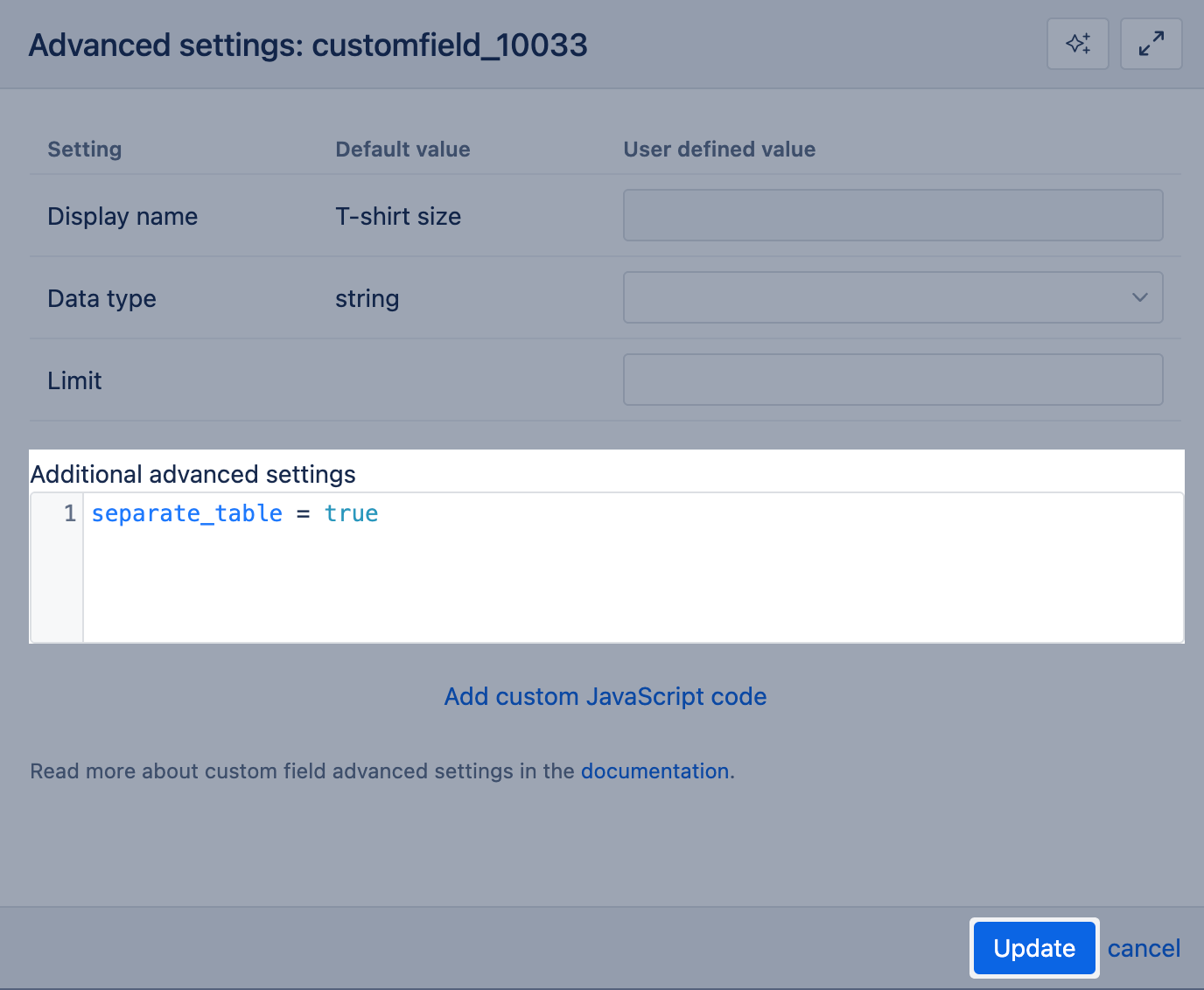Click the string default data type text
The image size is (1204, 990).
click(x=367, y=298)
